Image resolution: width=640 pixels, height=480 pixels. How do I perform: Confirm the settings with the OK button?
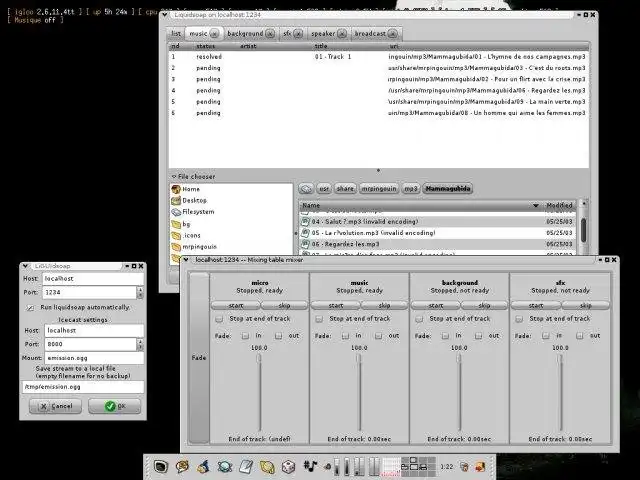(115, 406)
